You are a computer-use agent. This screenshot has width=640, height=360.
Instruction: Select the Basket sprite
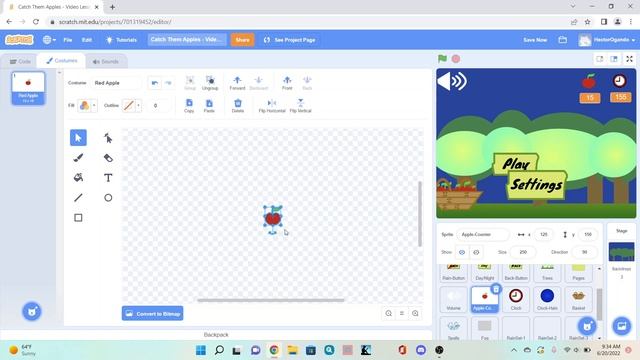[578, 299]
